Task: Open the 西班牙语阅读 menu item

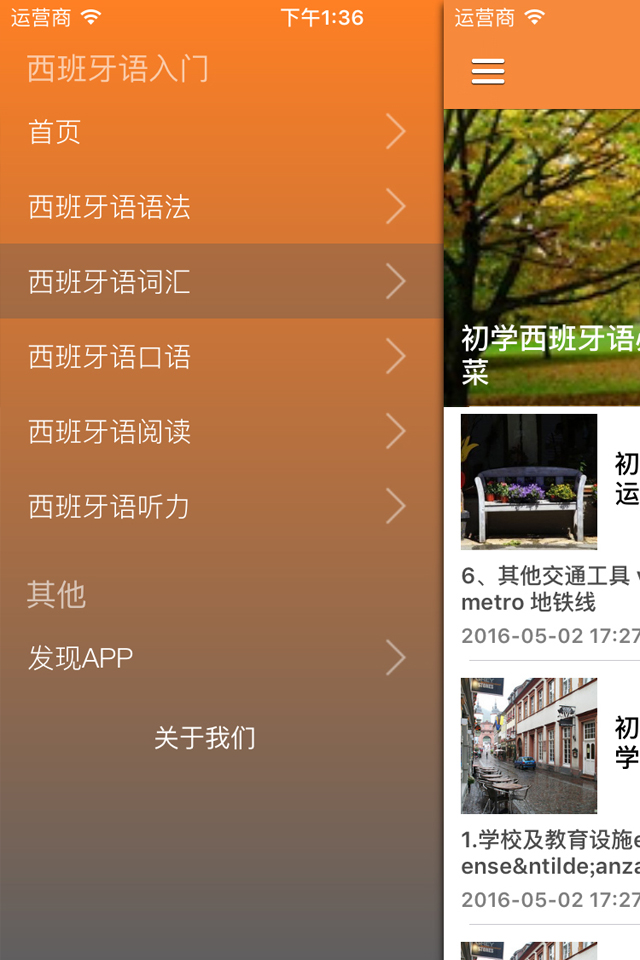Action: (222, 431)
